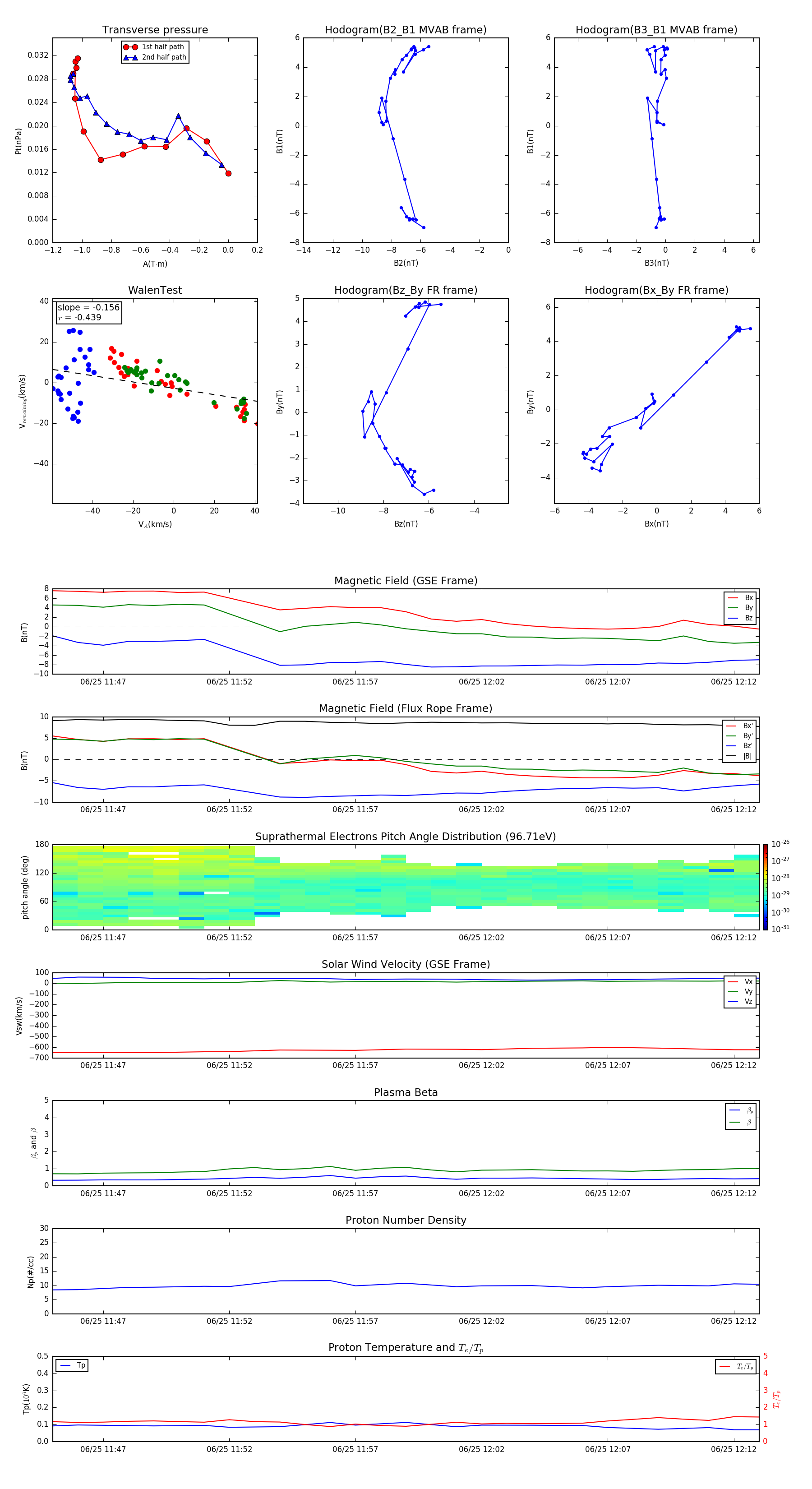Viewport: 812px width, 1489px height.
Task: Click the Tp legend entry
Action: [72, 1365]
